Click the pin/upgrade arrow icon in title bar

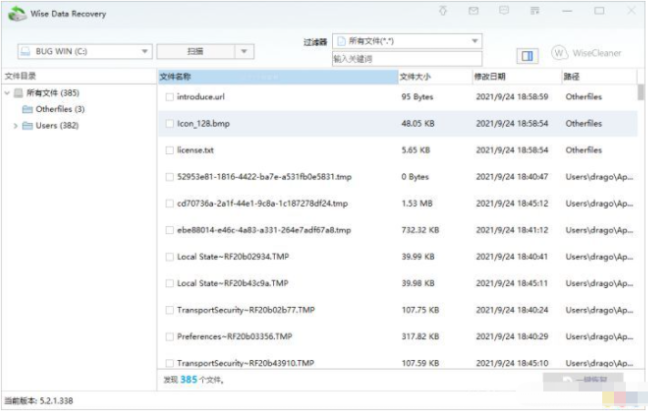[x=444, y=11]
